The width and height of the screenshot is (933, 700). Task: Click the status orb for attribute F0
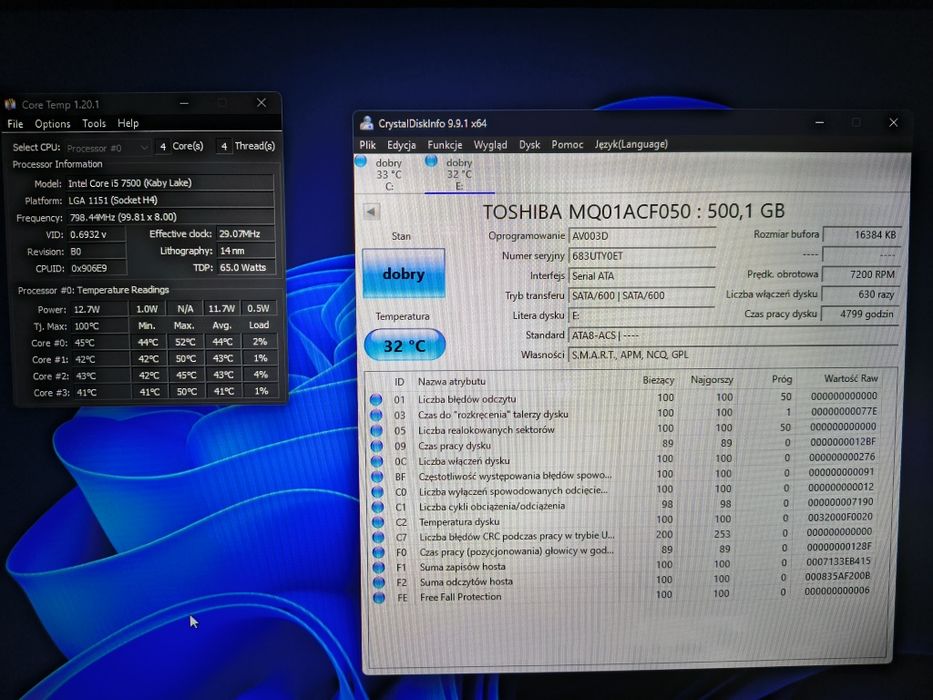[x=378, y=552]
